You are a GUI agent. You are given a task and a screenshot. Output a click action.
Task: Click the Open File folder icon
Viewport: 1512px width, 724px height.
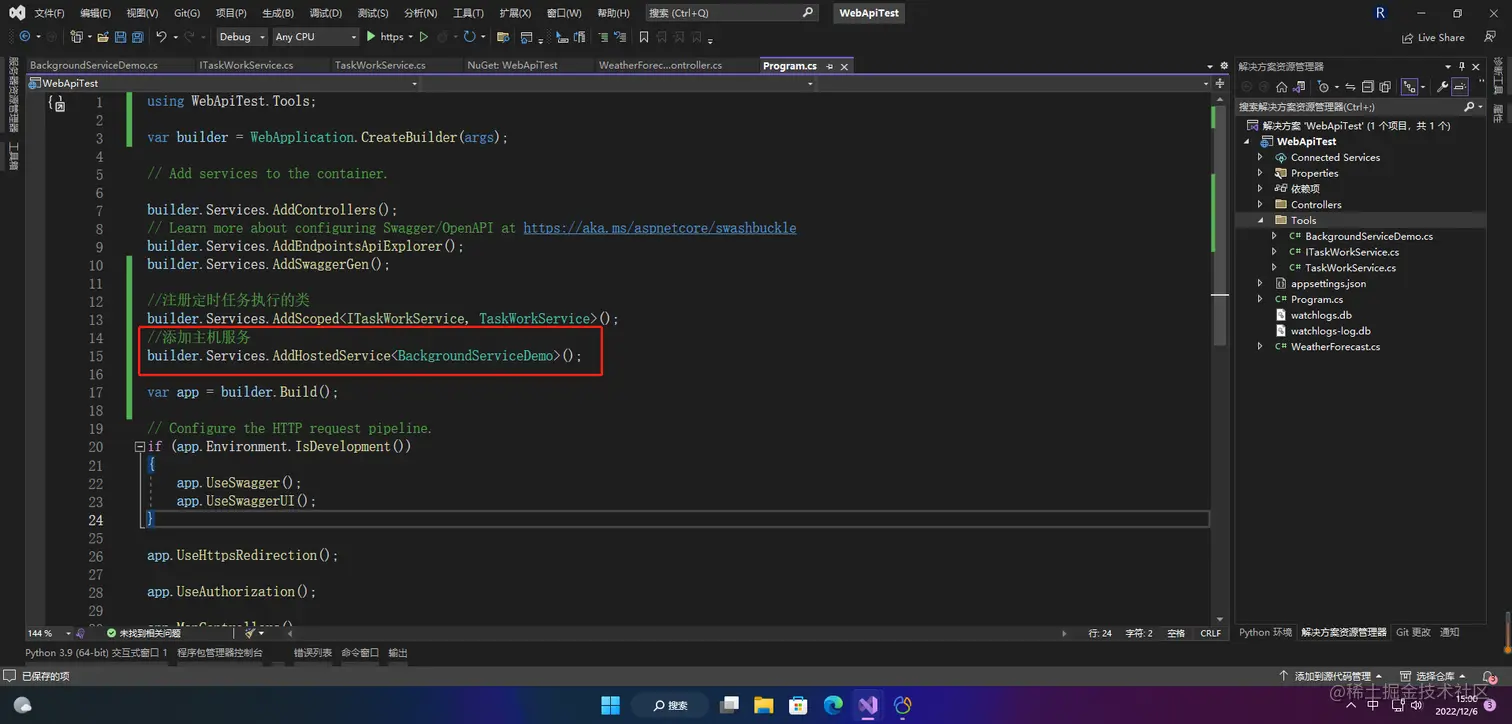tap(103, 37)
